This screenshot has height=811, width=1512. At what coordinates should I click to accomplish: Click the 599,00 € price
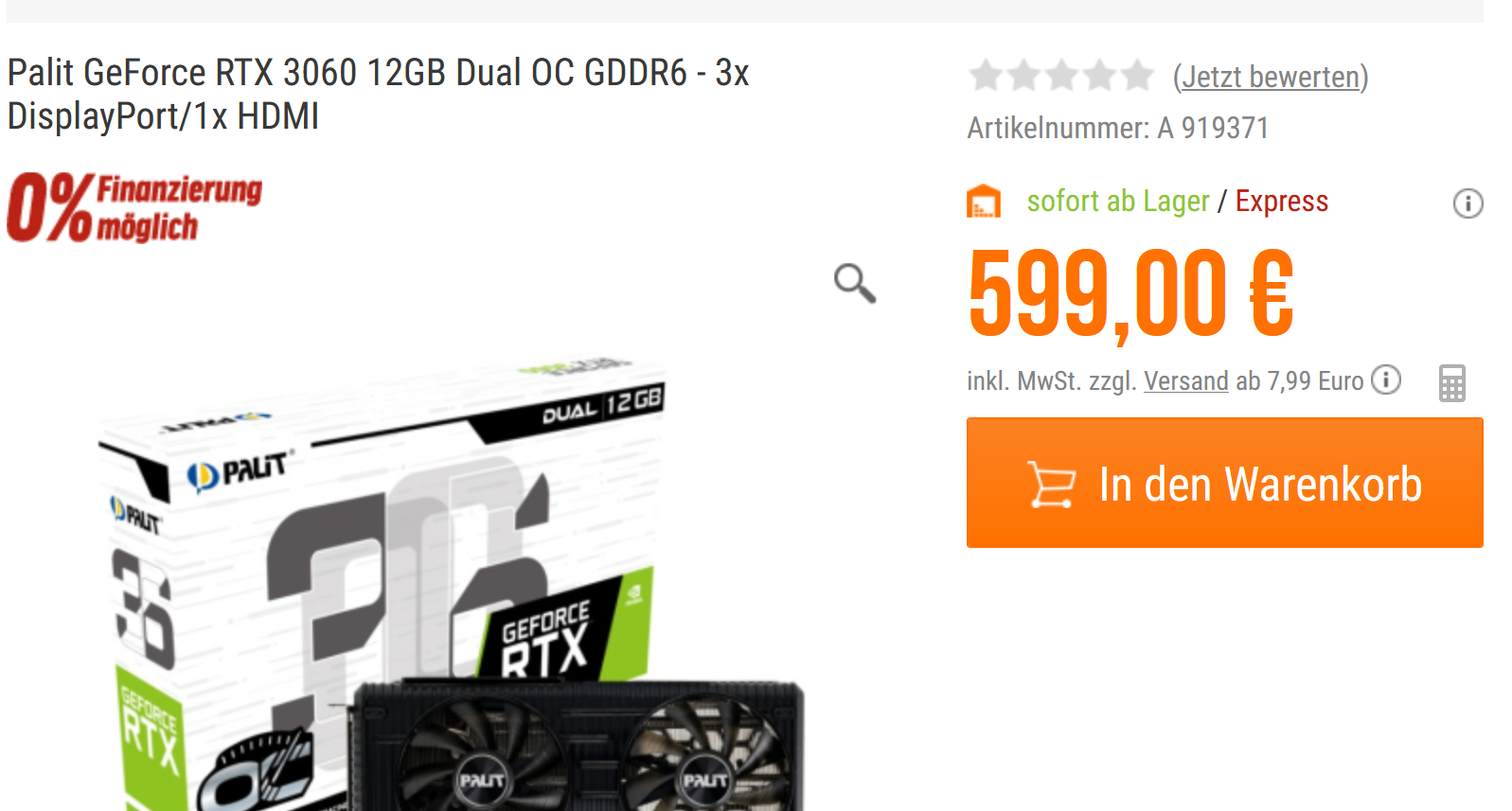[1131, 293]
